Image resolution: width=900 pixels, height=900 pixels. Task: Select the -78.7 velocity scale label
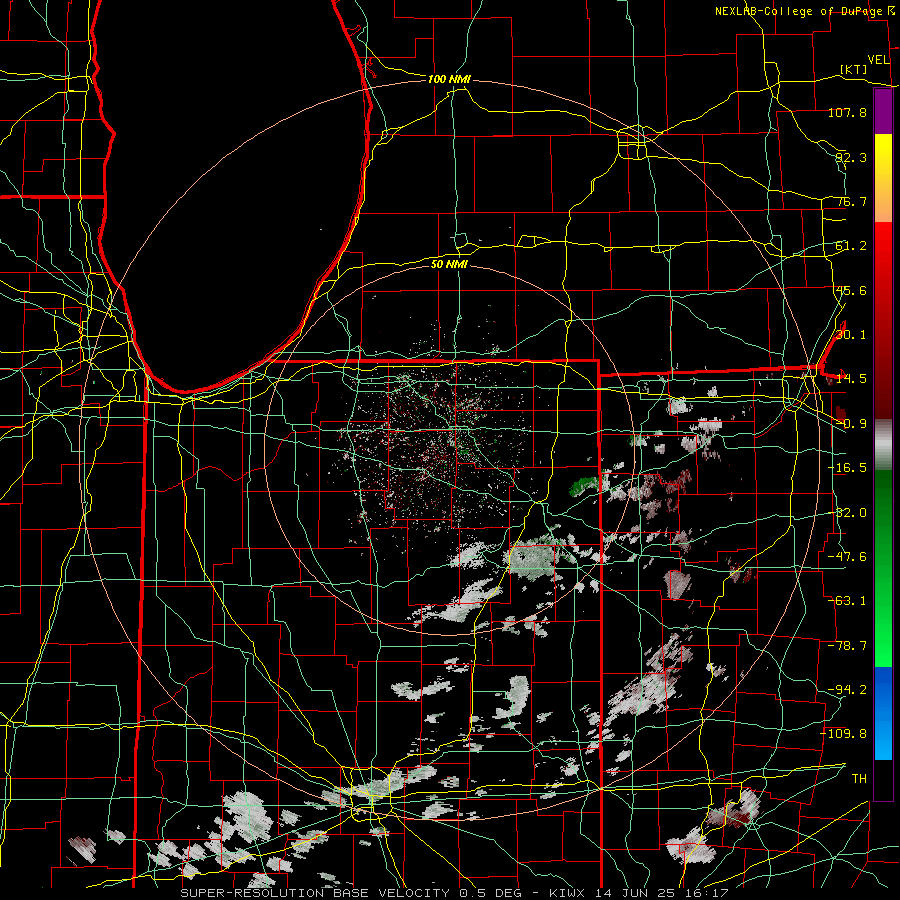tap(847, 646)
